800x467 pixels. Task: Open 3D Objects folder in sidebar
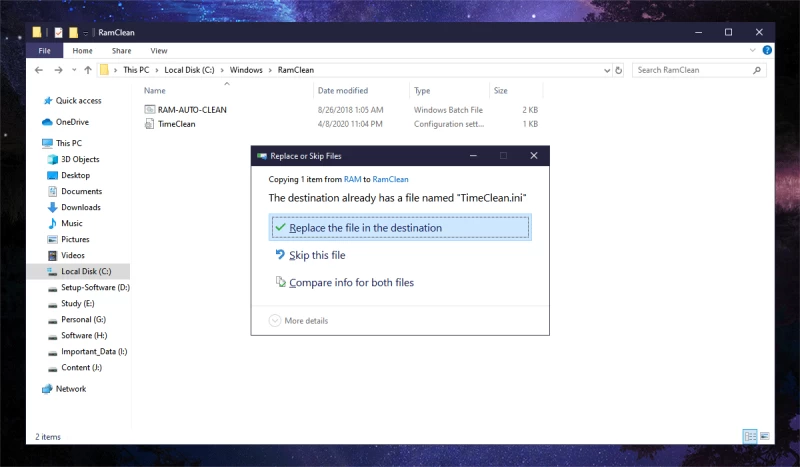tap(80, 159)
